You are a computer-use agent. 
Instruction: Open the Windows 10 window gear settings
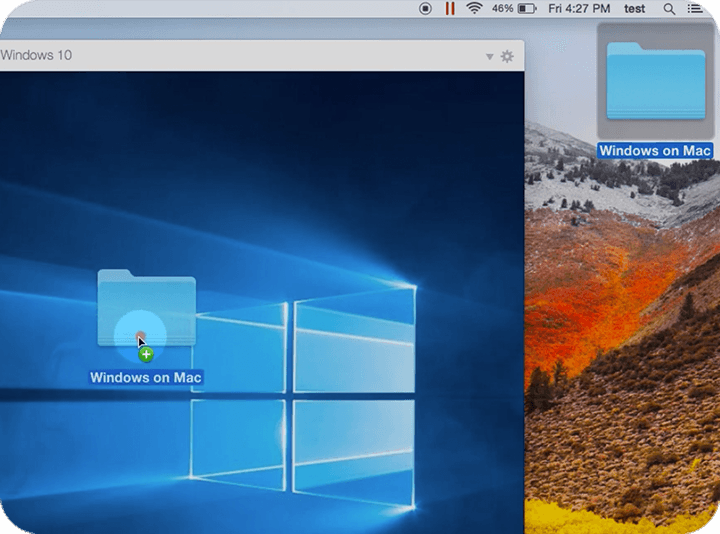[507, 56]
